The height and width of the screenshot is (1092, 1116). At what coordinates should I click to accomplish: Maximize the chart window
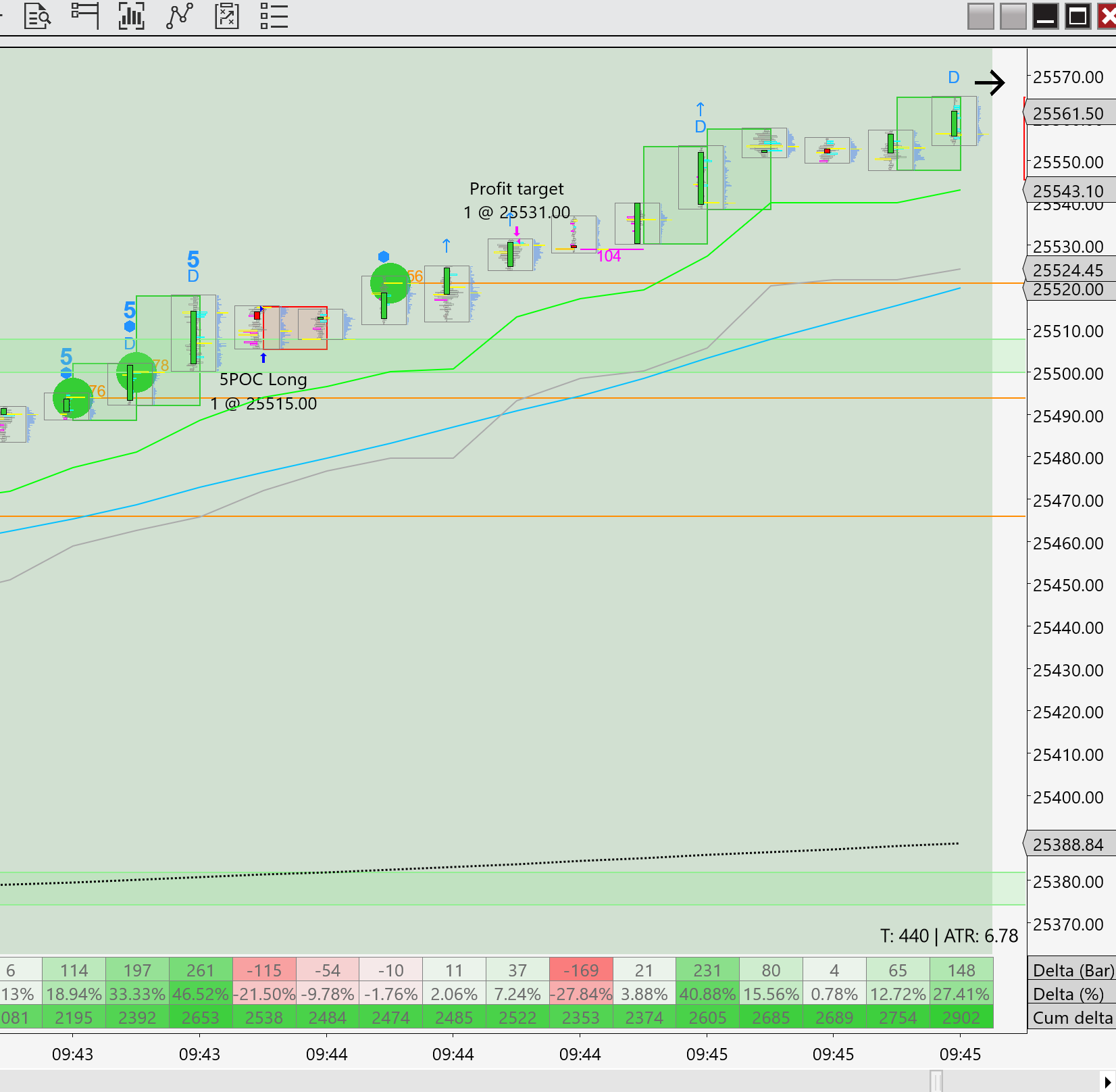[1078, 16]
